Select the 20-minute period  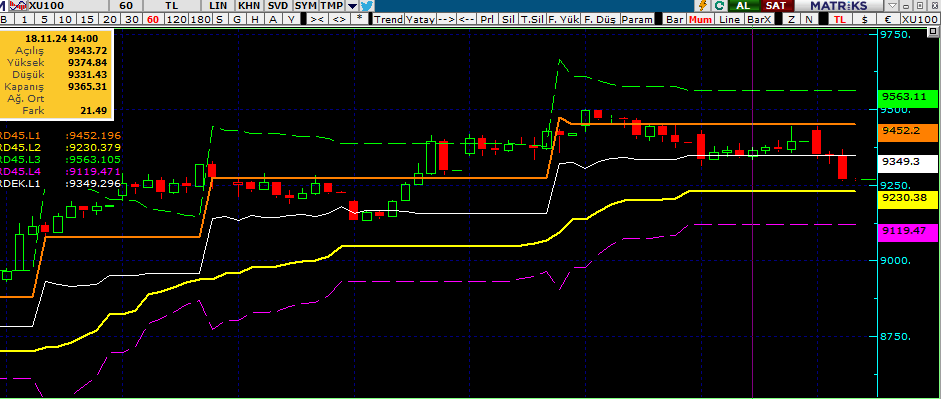coord(110,19)
